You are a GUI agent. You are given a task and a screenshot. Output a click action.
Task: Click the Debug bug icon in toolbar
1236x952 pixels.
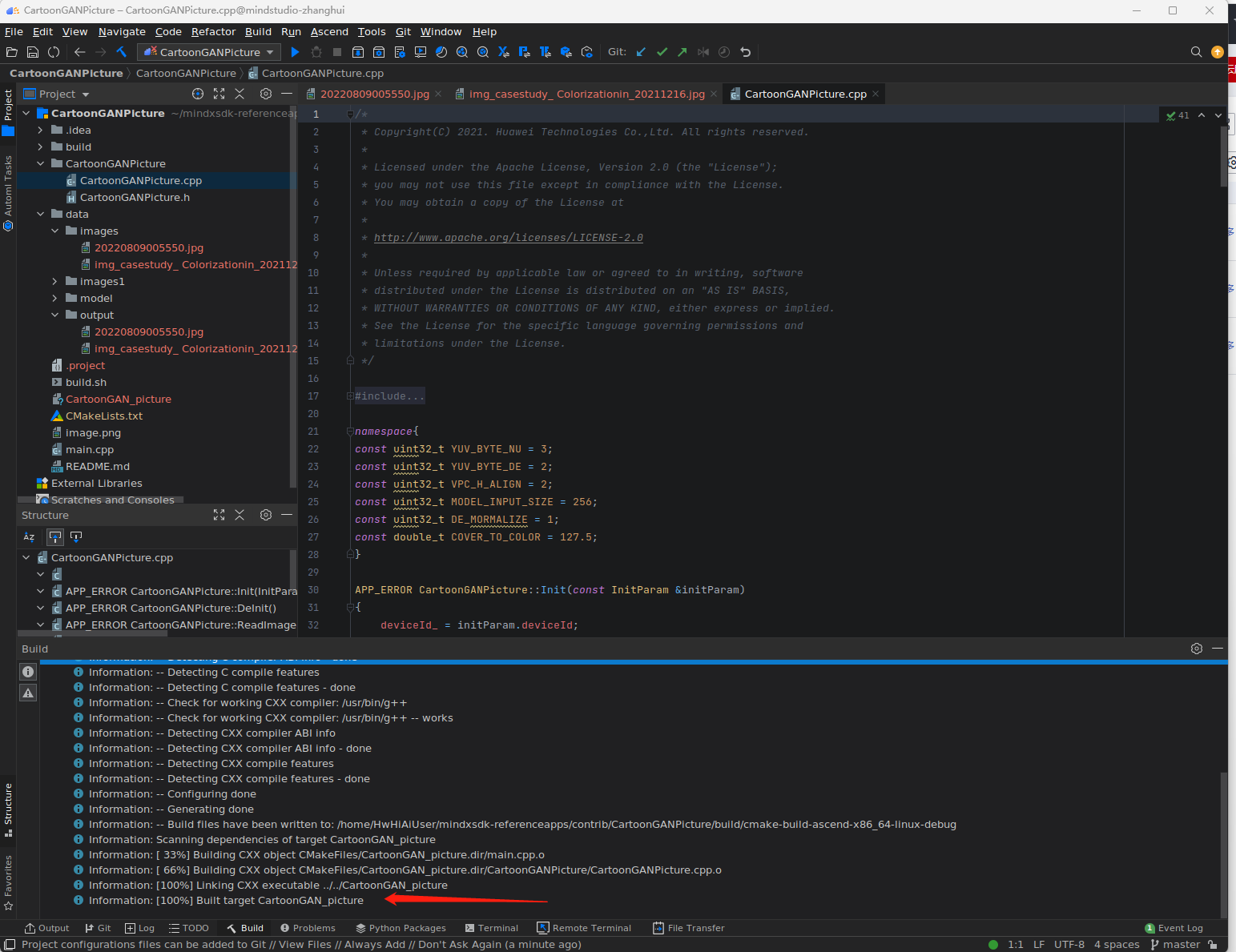pyautogui.click(x=316, y=52)
